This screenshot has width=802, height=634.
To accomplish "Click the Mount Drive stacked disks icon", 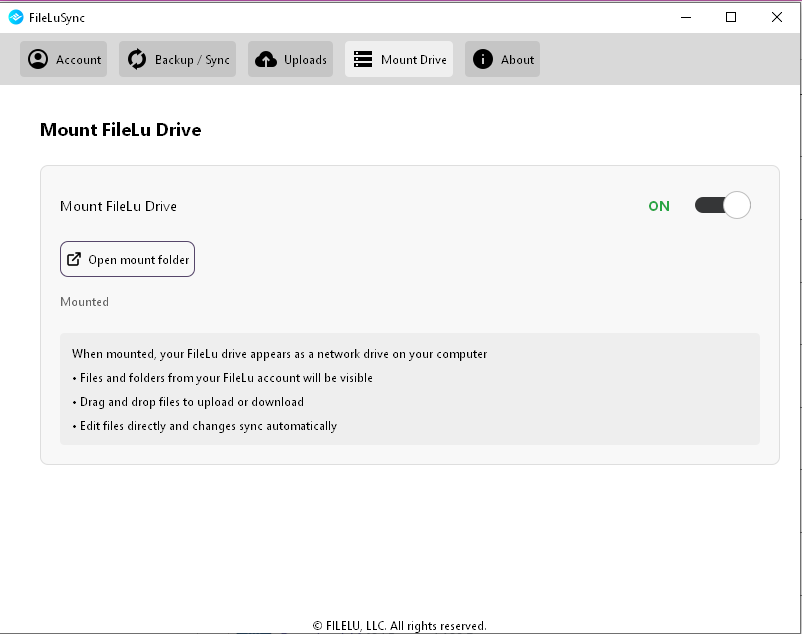I will (x=363, y=59).
